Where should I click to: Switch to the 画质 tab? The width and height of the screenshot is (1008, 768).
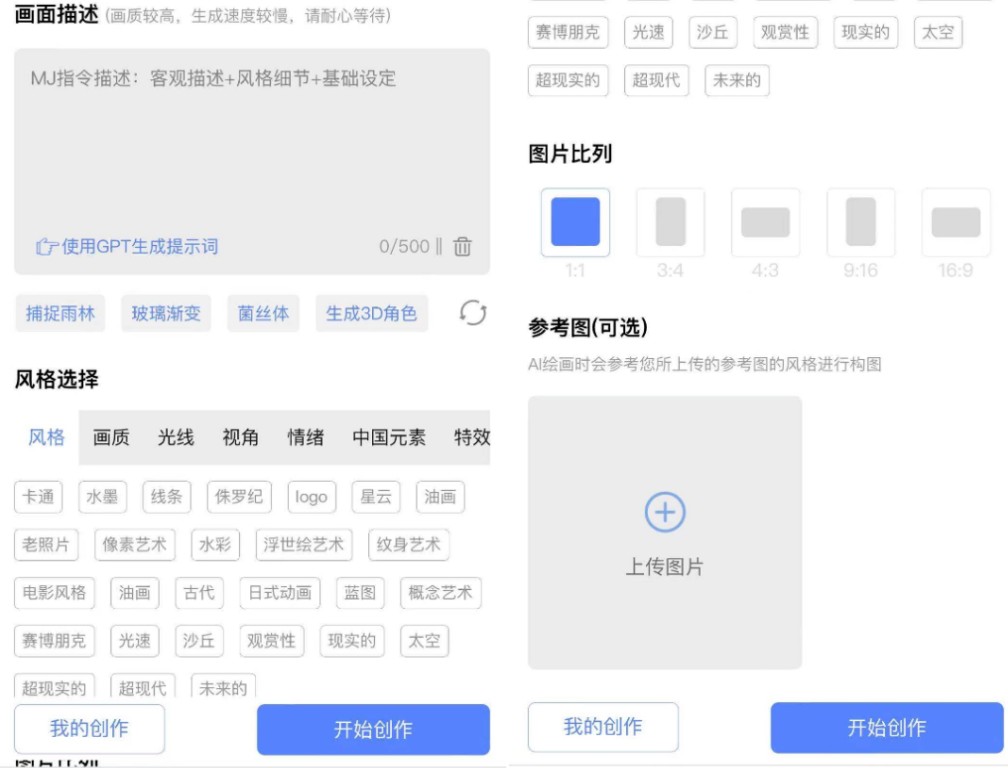(x=111, y=437)
